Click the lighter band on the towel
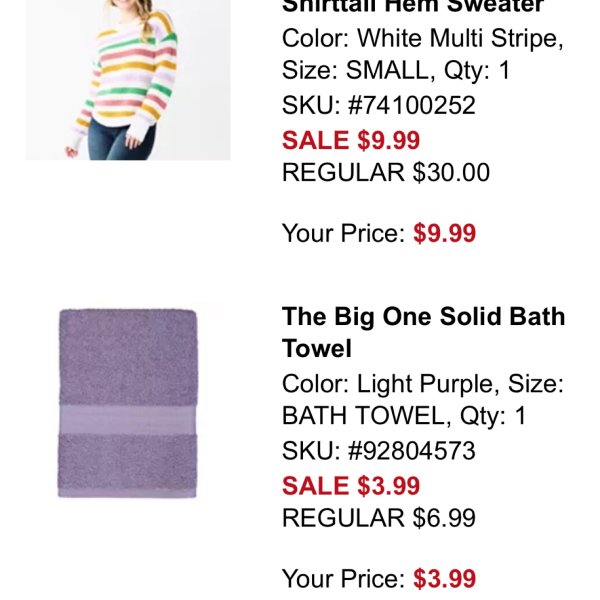This screenshot has width=600, height=600. (x=127, y=418)
